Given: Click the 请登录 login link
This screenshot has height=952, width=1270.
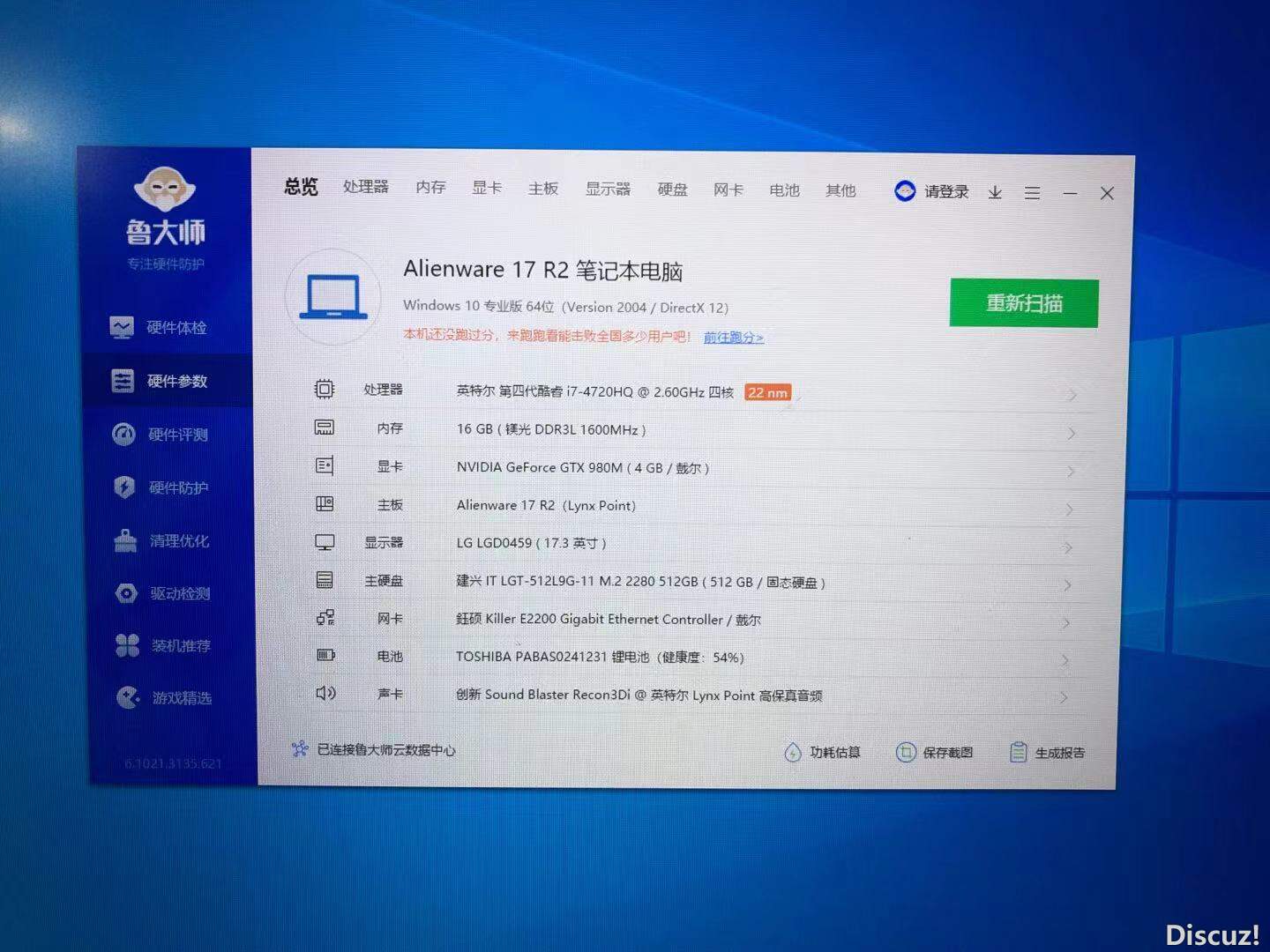Looking at the screenshot, I should click(x=946, y=191).
